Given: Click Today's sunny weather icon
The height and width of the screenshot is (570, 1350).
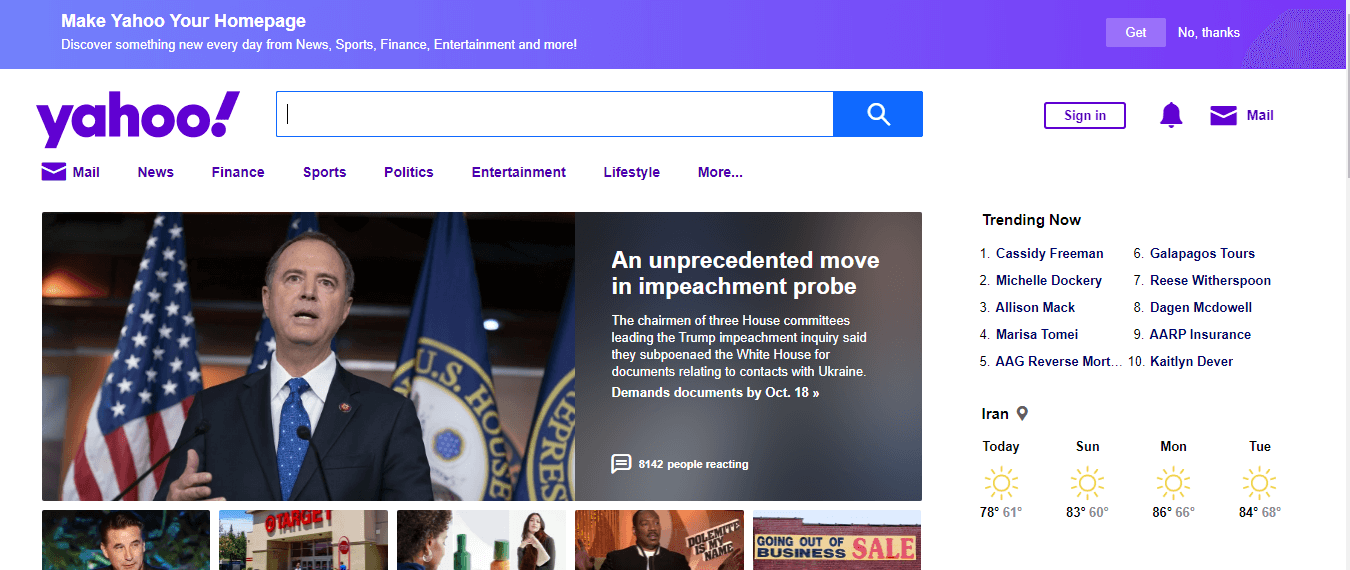Looking at the screenshot, I should (1001, 484).
